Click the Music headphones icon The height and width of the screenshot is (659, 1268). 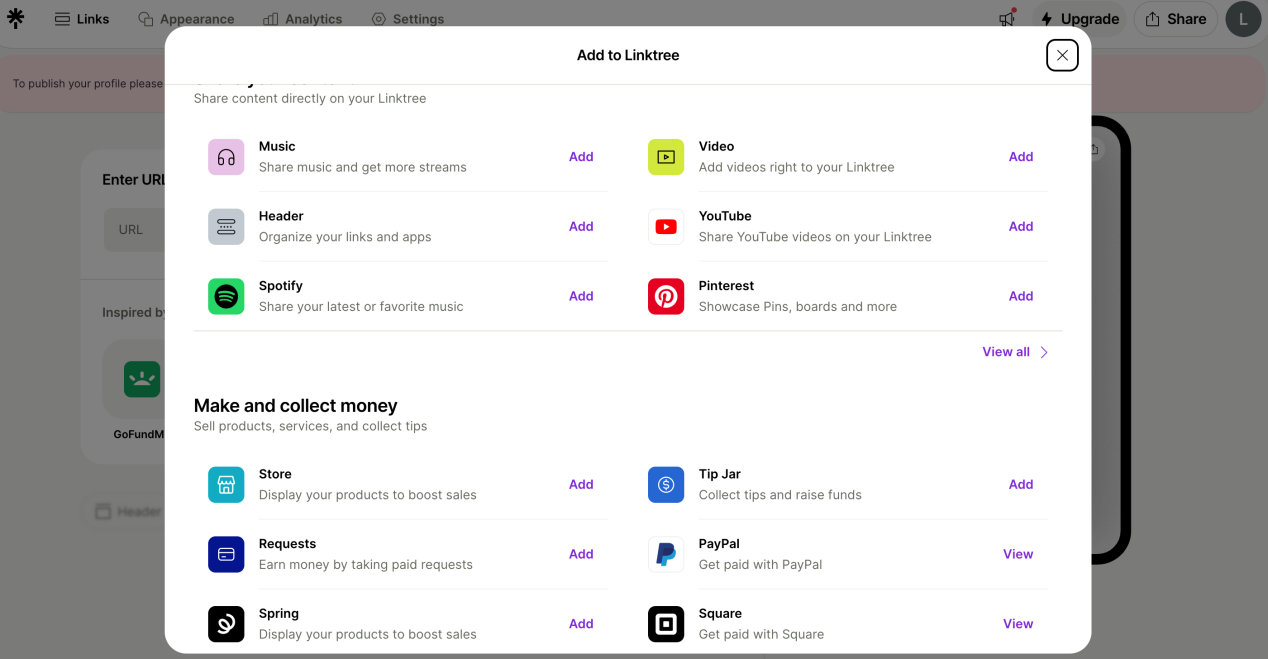click(x=226, y=157)
